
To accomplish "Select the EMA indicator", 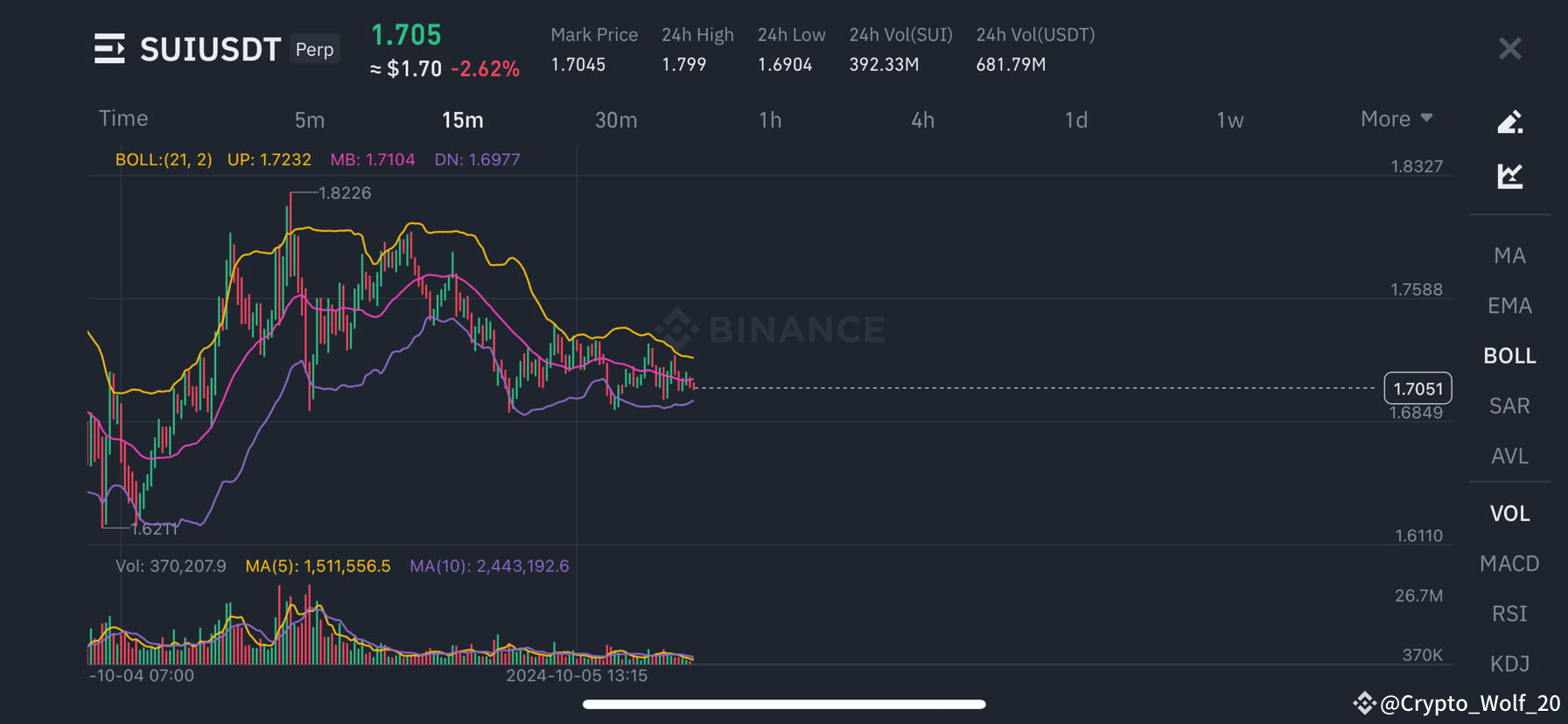I will coord(1508,305).
